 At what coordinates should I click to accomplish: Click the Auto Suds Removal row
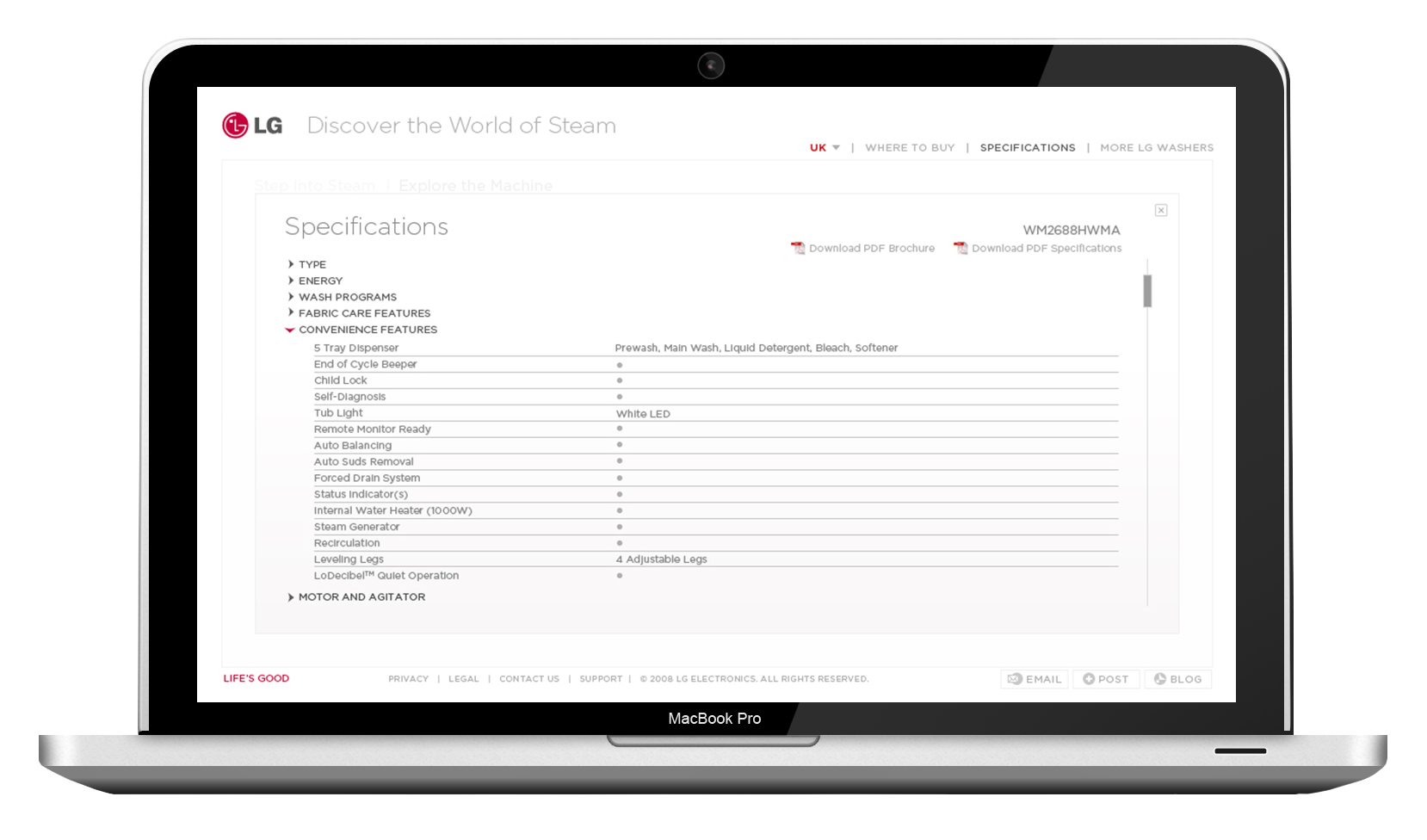[x=715, y=462]
